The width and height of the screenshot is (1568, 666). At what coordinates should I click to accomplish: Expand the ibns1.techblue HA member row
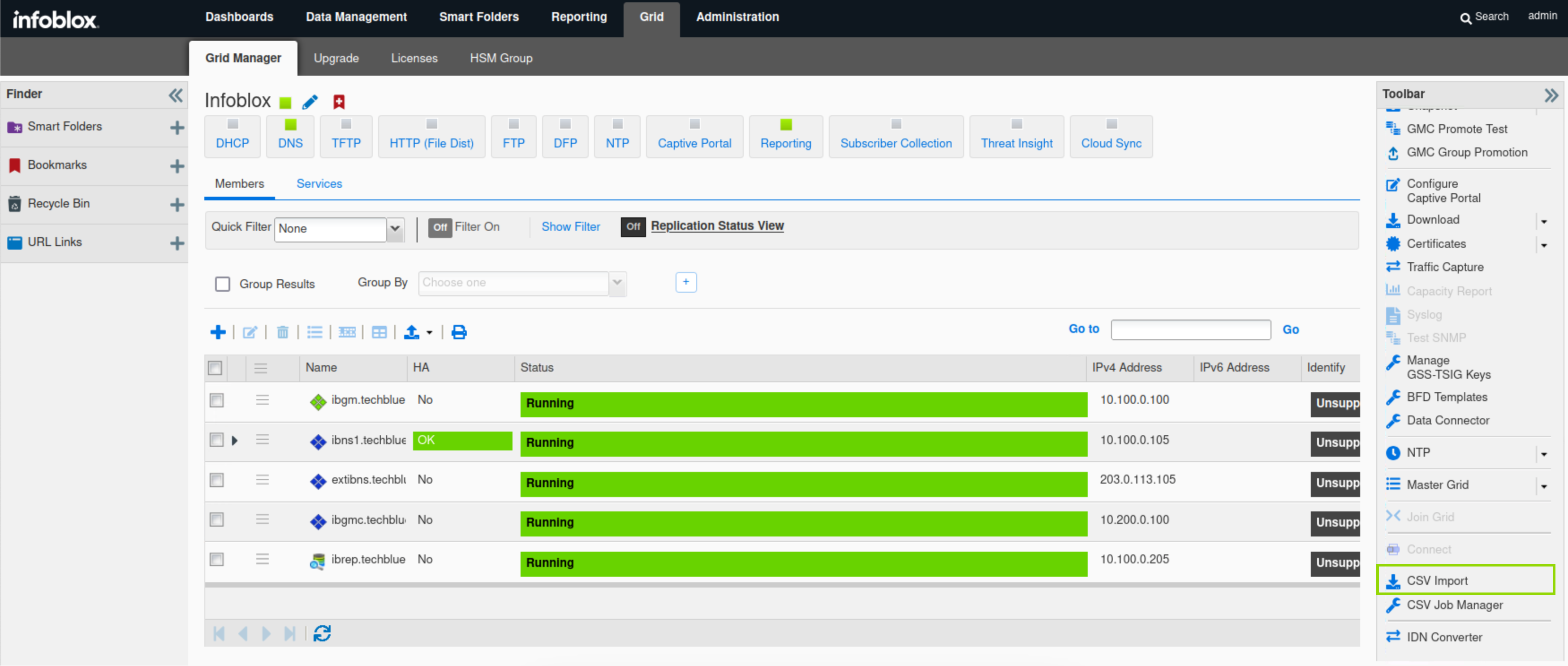coord(234,440)
